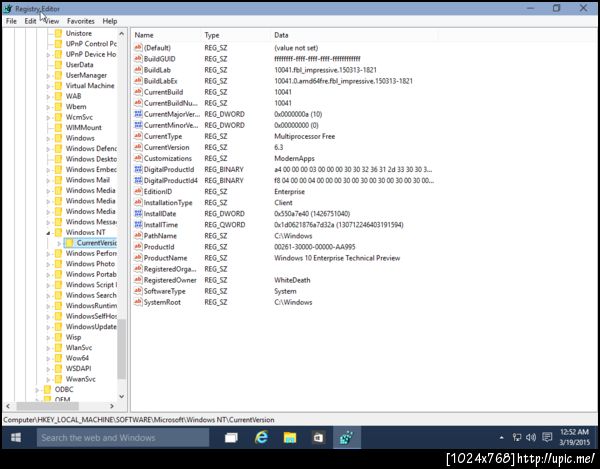Expand the WindowsUpdate key
Viewport: 600px width, 469px height.
48,327
